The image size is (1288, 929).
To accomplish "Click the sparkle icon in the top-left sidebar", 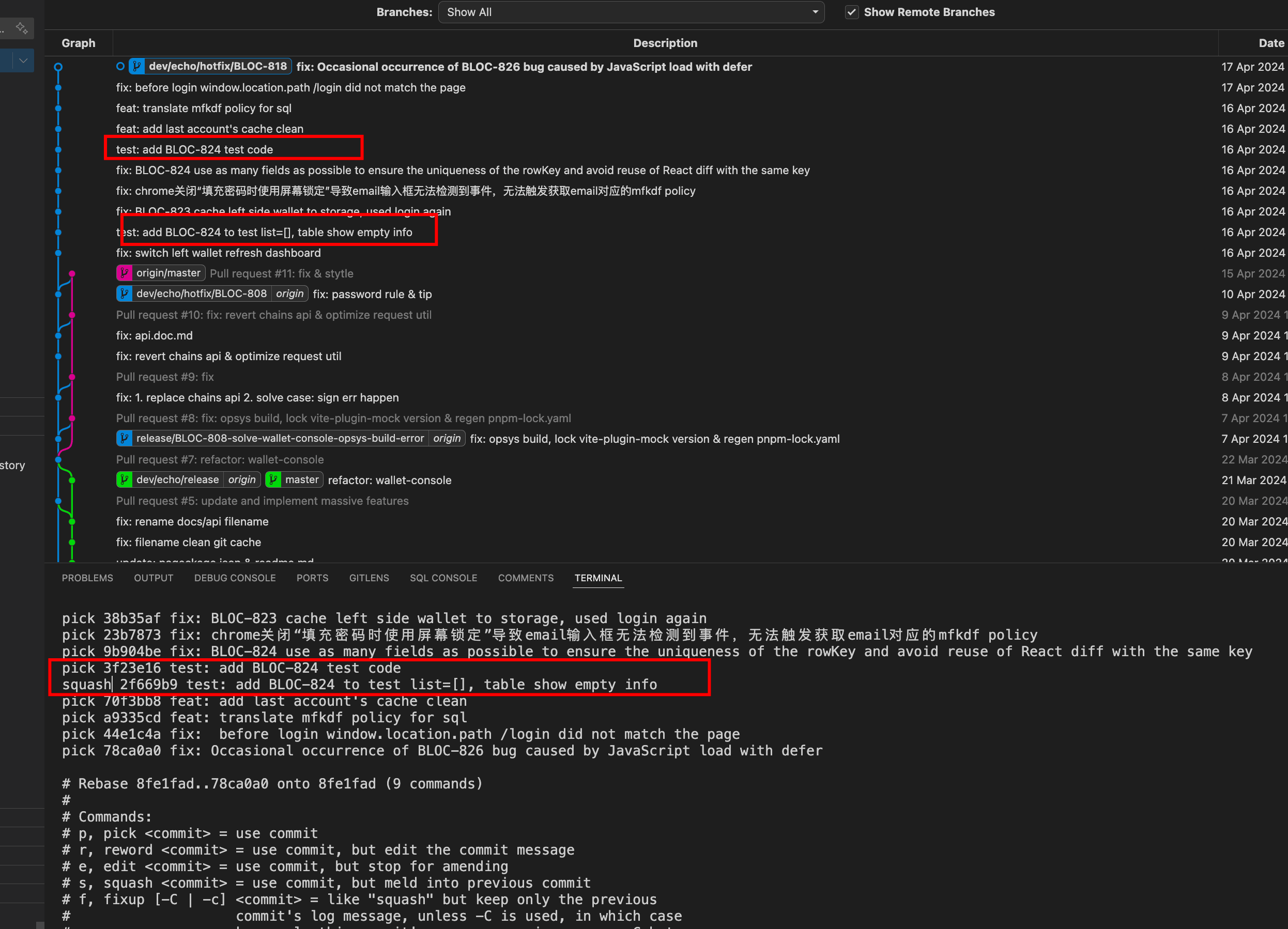I will (22, 28).
